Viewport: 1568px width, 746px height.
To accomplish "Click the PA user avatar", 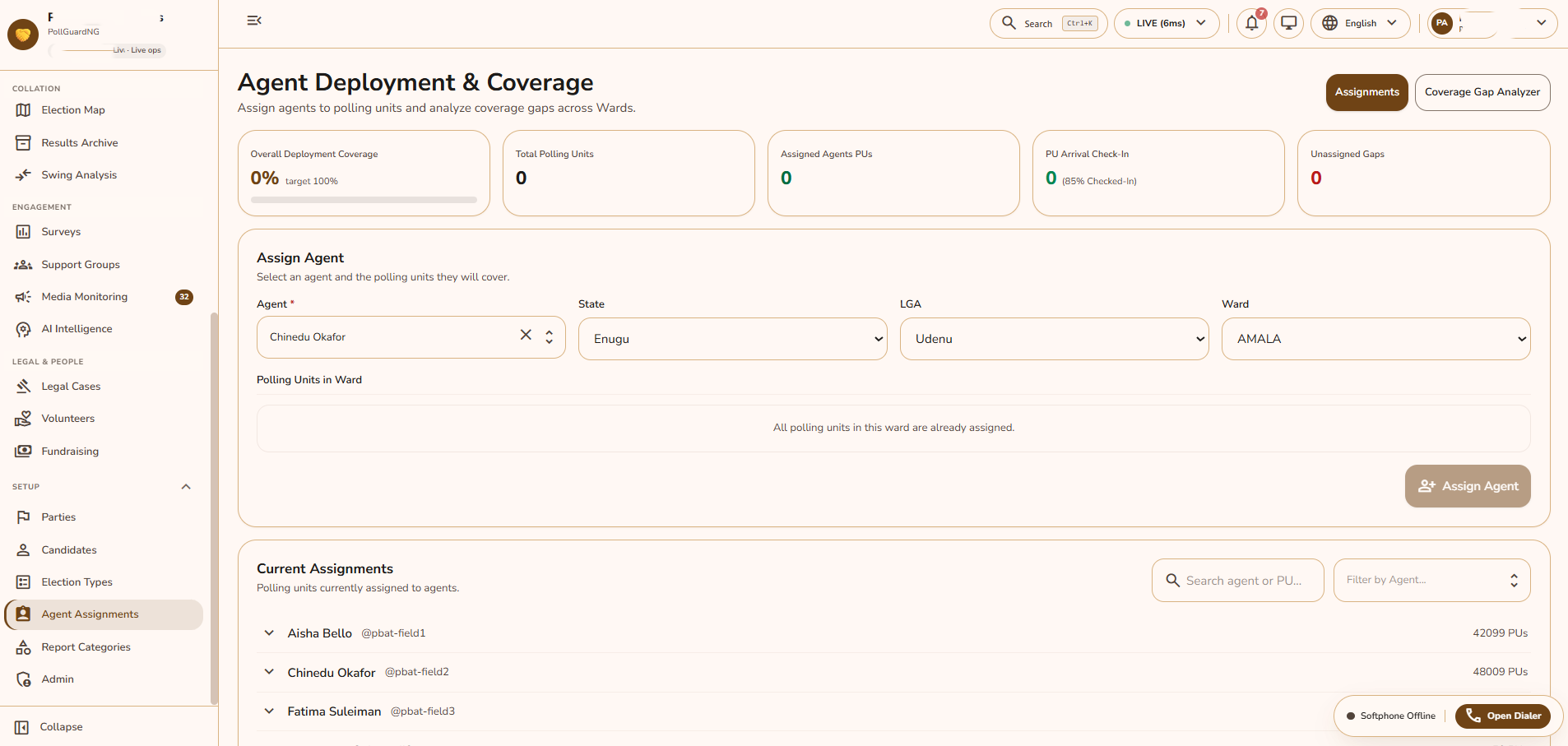I will [x=1442, y=23].
